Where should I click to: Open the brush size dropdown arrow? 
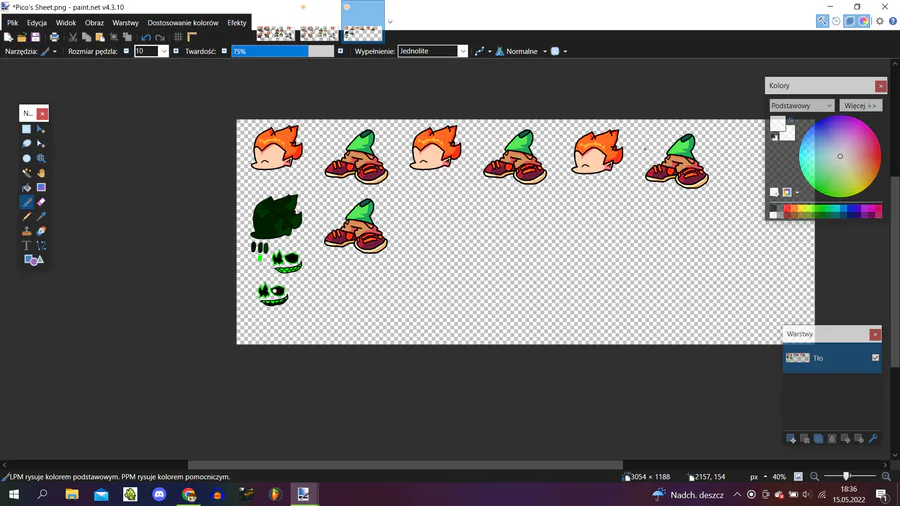164,51
